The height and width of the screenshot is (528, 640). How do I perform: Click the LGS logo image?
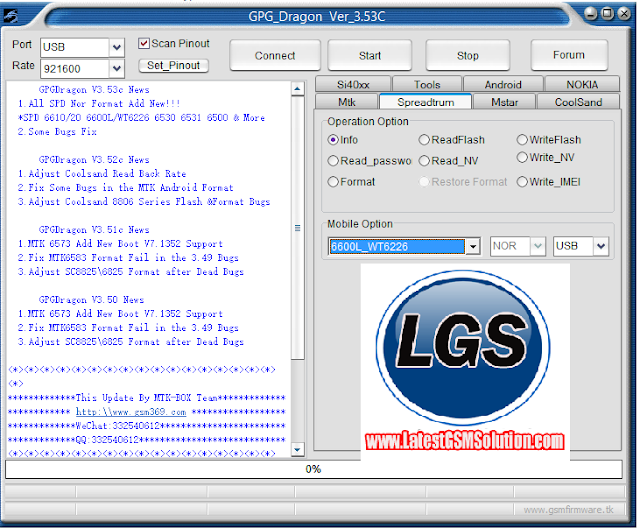click(463, 347)
